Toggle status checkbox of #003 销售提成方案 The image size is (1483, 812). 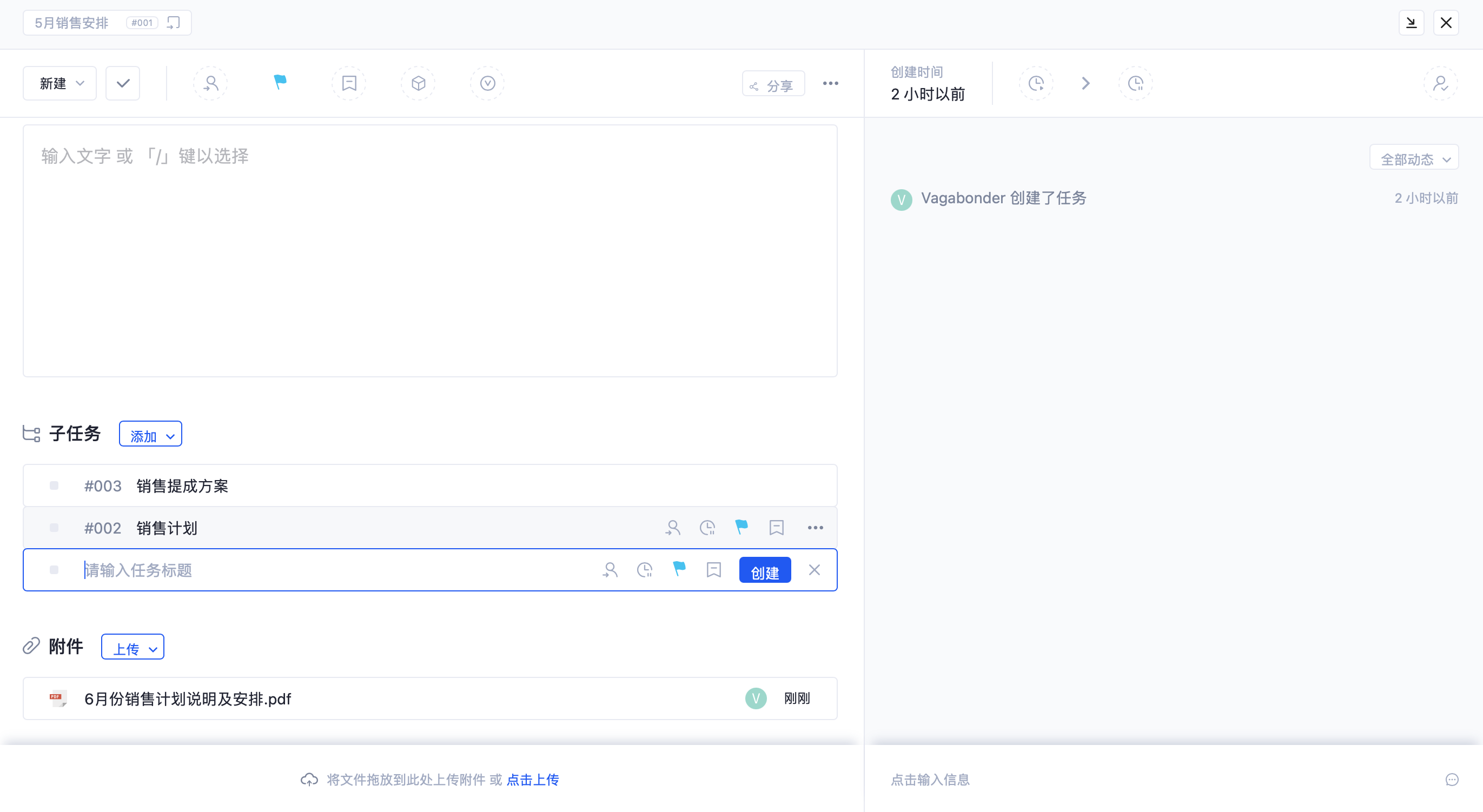tap(54, 485)
